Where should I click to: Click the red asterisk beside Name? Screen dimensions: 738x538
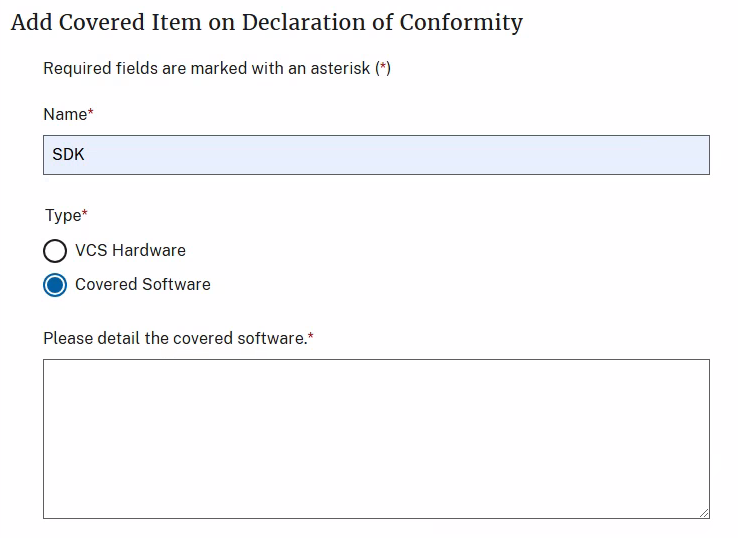tap(91, 114)
